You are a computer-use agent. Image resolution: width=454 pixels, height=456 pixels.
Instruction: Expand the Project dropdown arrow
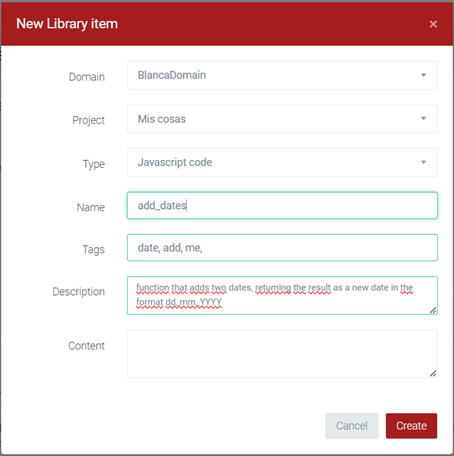[423, 118]
